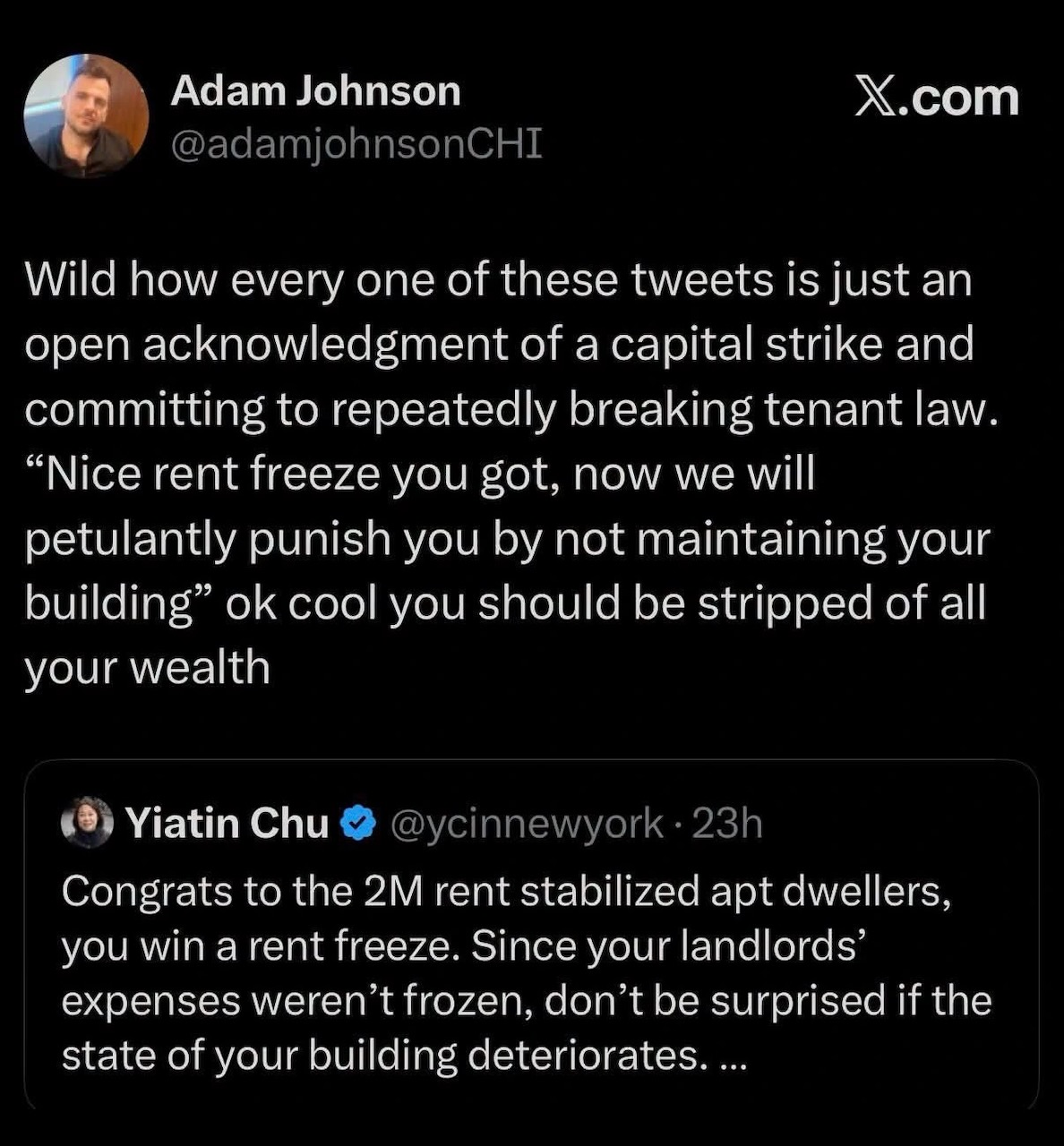Click 'Congrats to the 2M rent stabilized' line
1064x1146 pixels.
pyautogui.click(x=506, y=892)
